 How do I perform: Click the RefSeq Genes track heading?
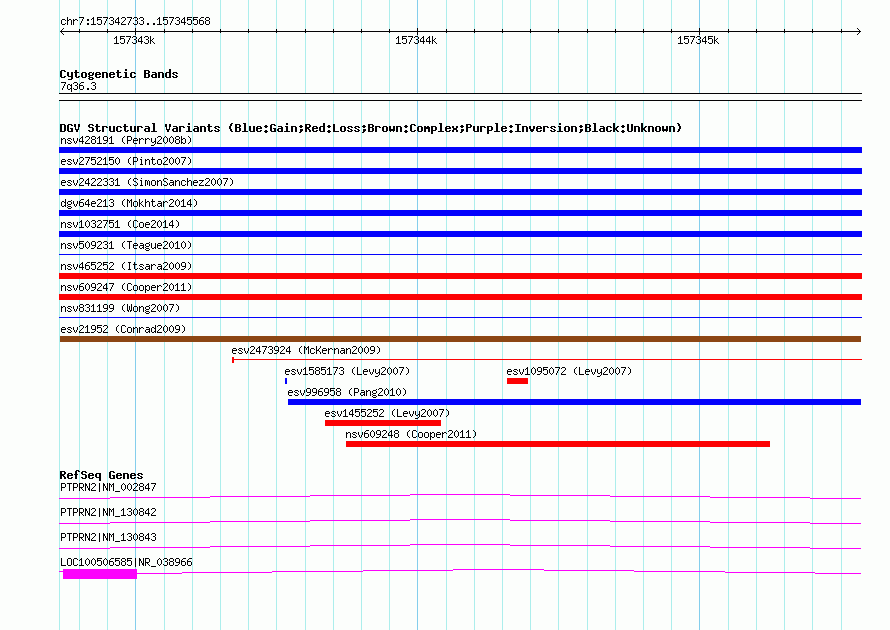pyautogui.click(x=101, y=475)
